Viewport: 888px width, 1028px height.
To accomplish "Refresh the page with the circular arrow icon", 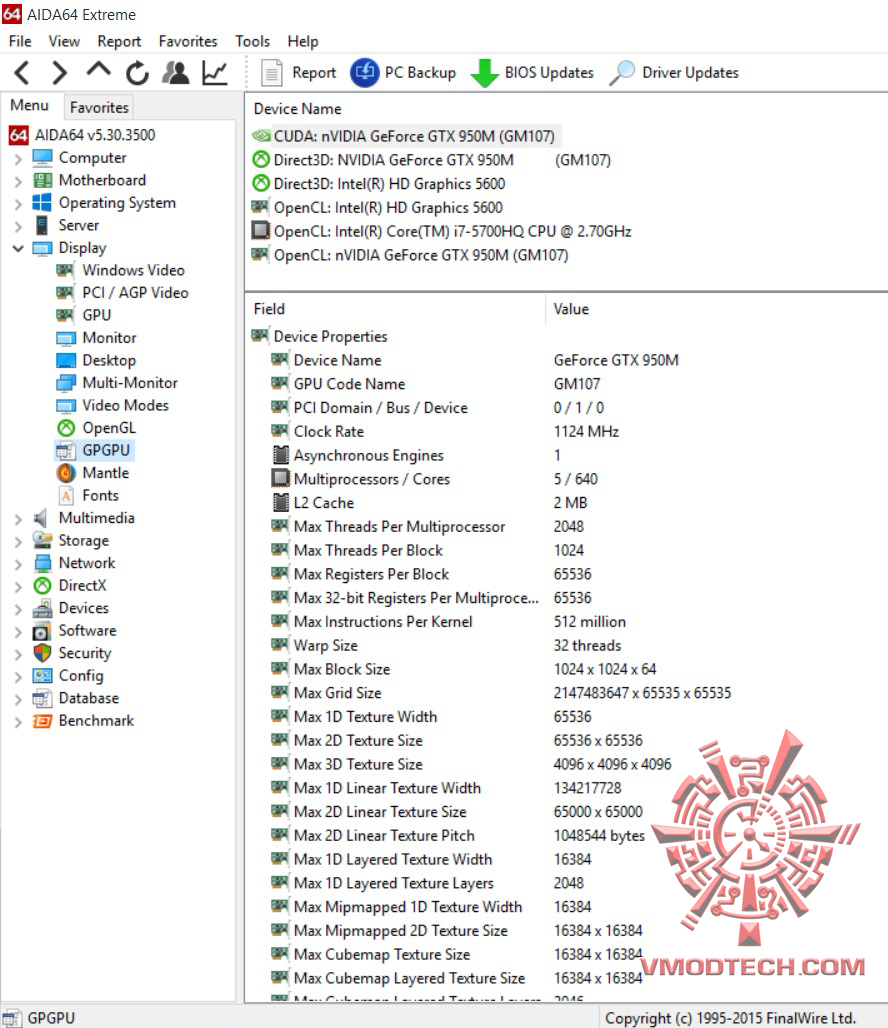I will pos(137,73).
